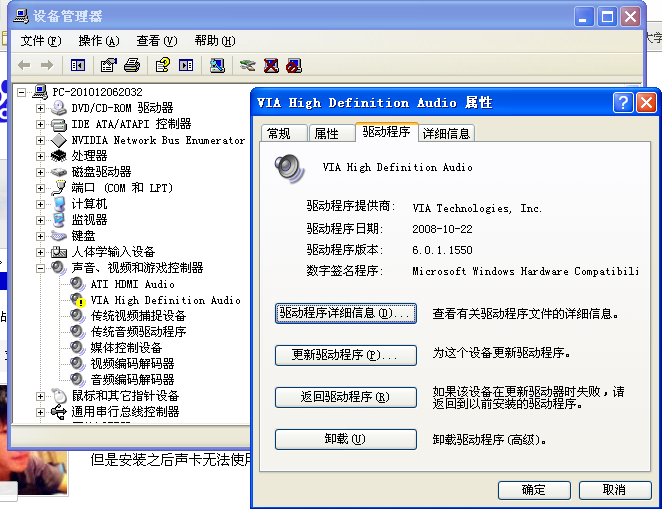Click the 确定 button

[x=534, y=490]
